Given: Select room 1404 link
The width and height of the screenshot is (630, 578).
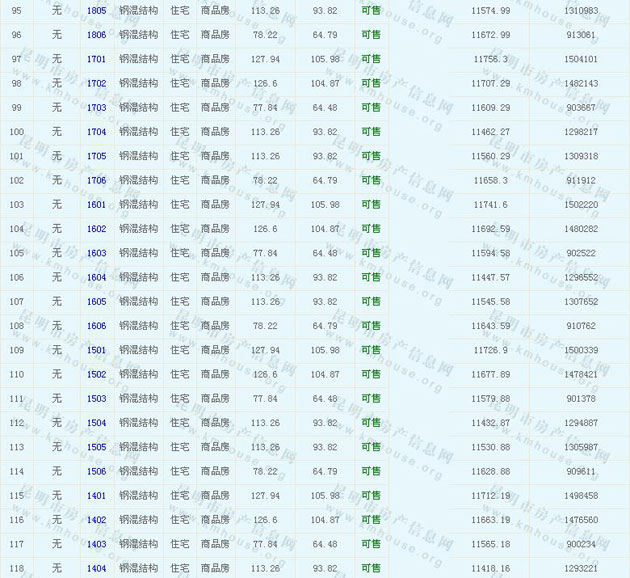Looking at the screenshot, I should [96, 568].
